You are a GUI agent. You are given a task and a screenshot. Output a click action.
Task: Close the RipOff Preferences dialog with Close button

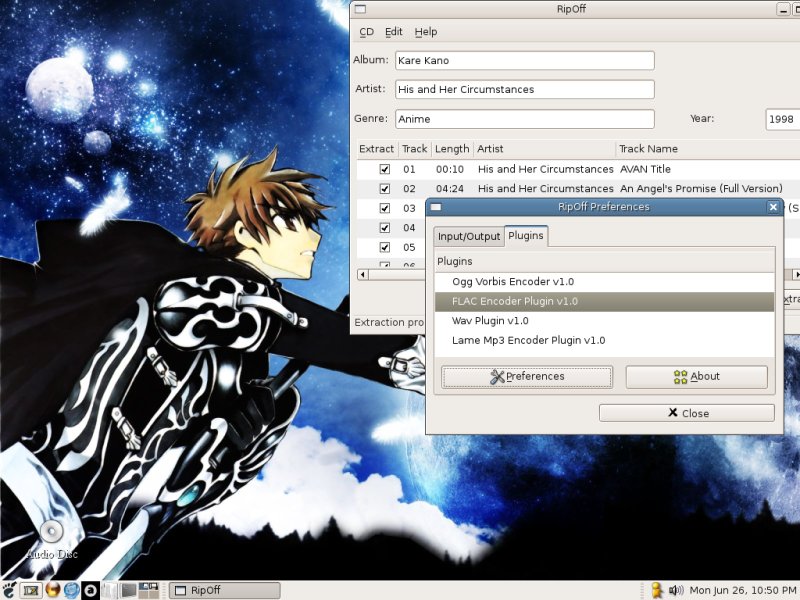click(686, 413)
